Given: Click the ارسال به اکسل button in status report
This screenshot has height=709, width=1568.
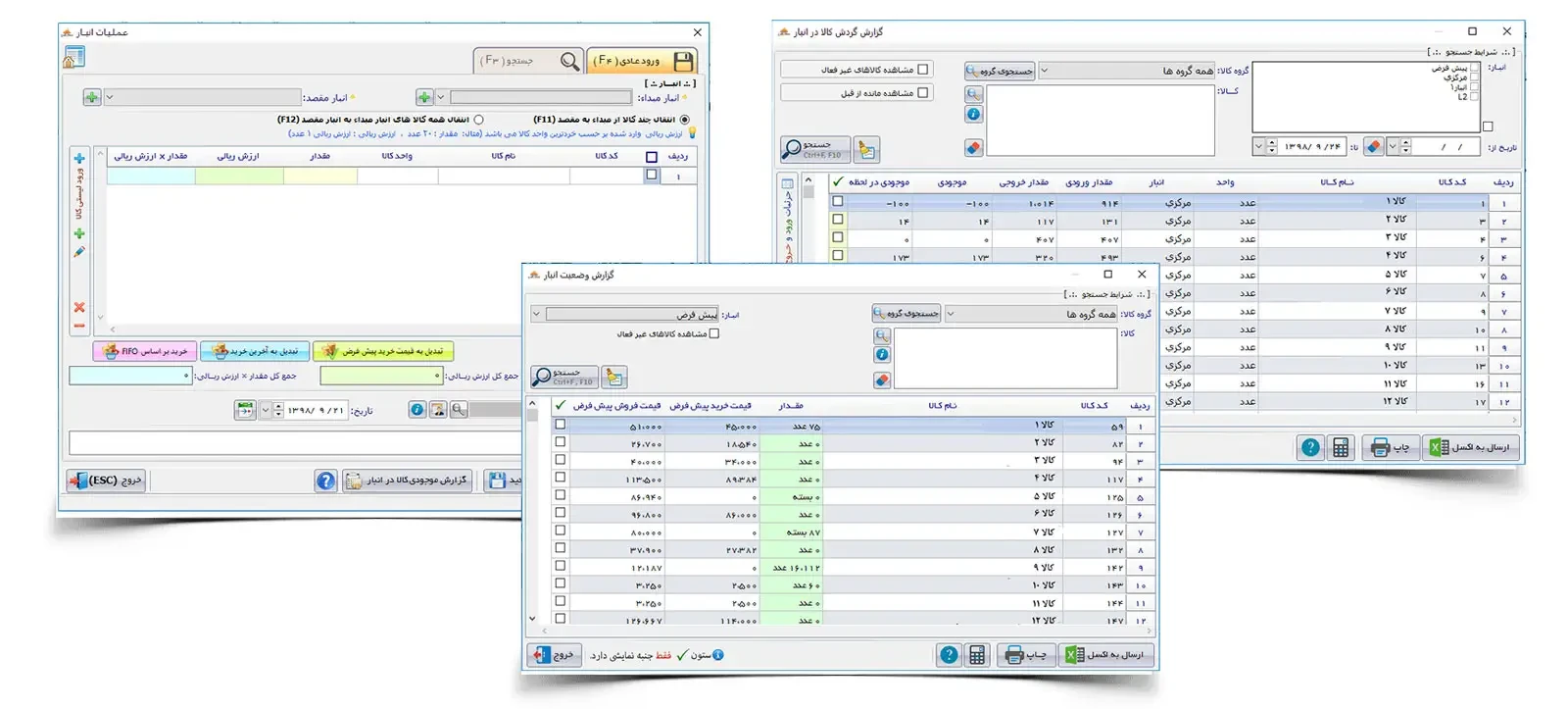Looking at the screenshot, I should [1108, 655].
